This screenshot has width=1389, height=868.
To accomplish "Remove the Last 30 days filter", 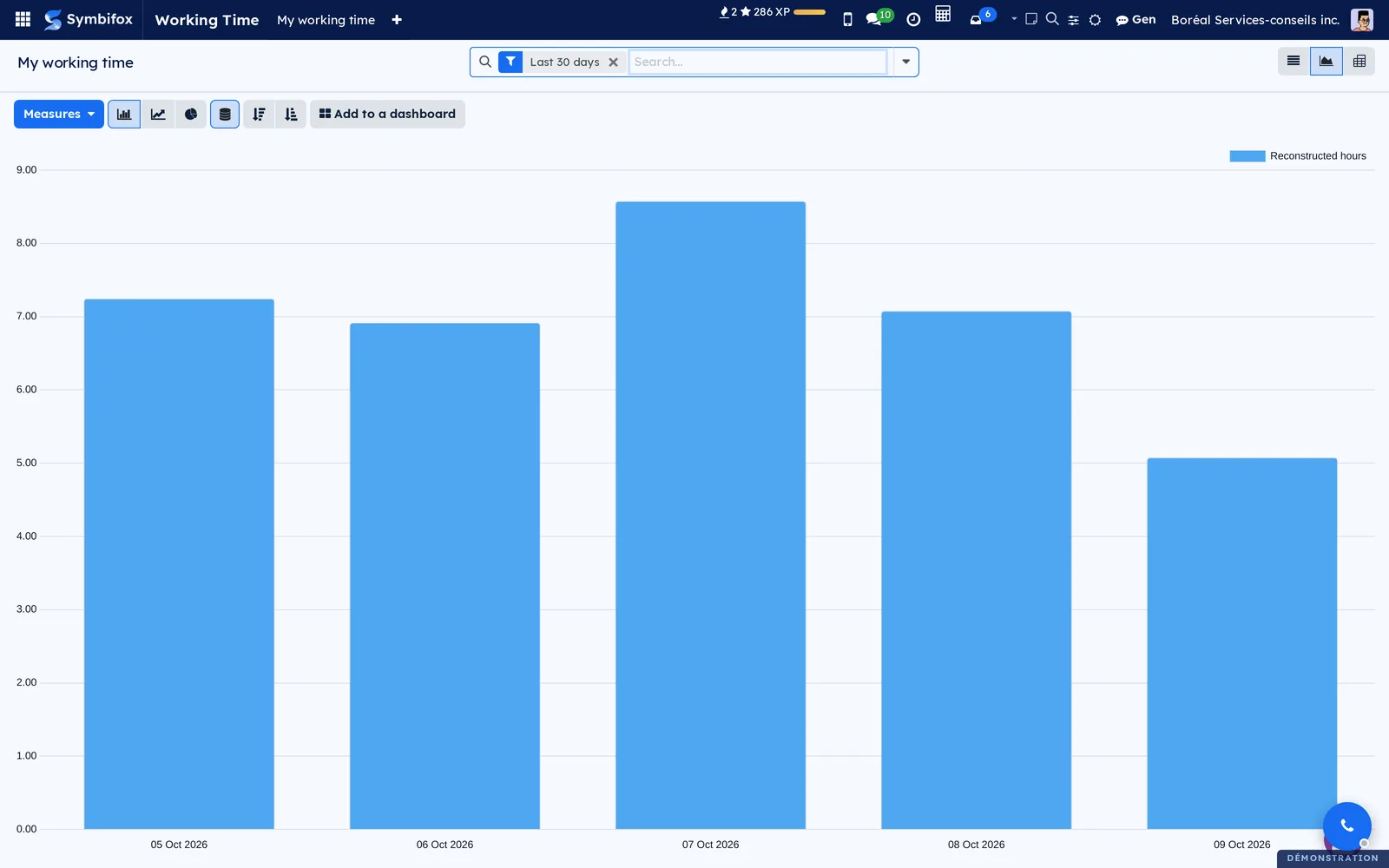I will point(613,62).
